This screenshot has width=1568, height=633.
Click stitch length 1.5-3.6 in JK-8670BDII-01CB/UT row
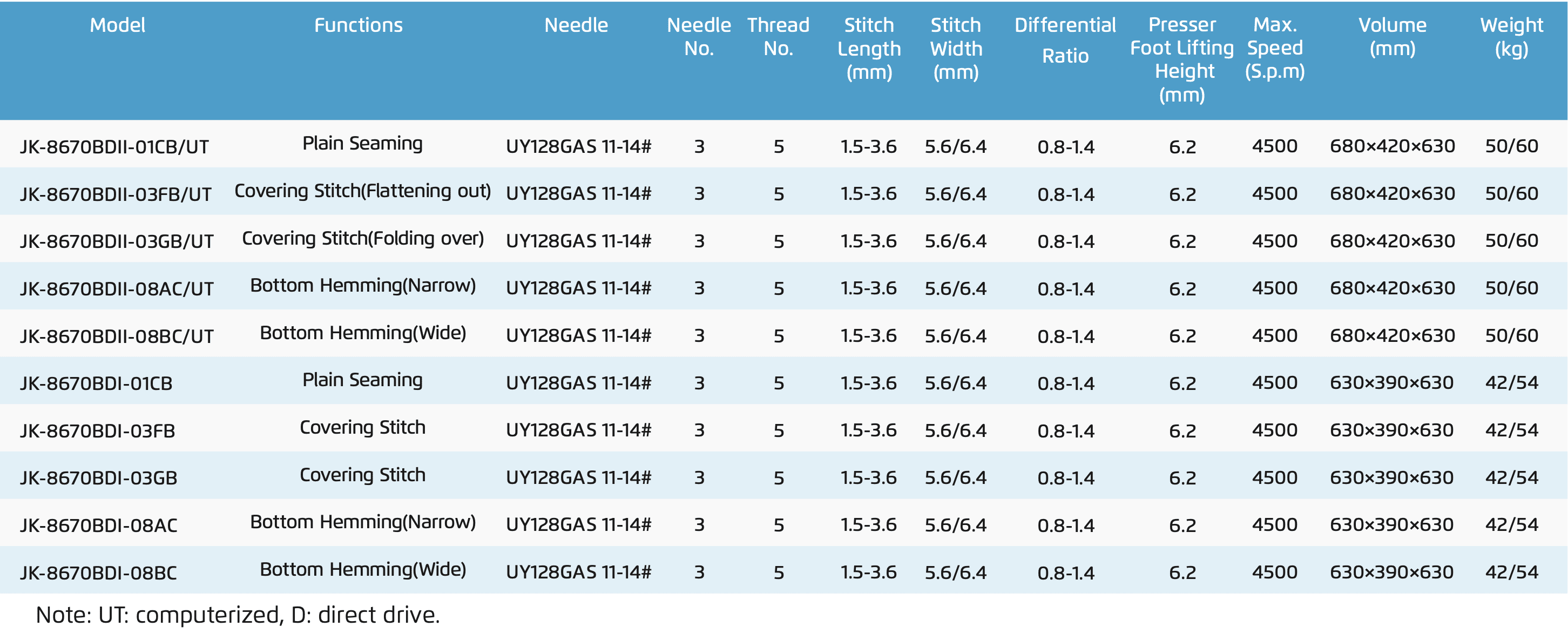click(x=869, y=147)
